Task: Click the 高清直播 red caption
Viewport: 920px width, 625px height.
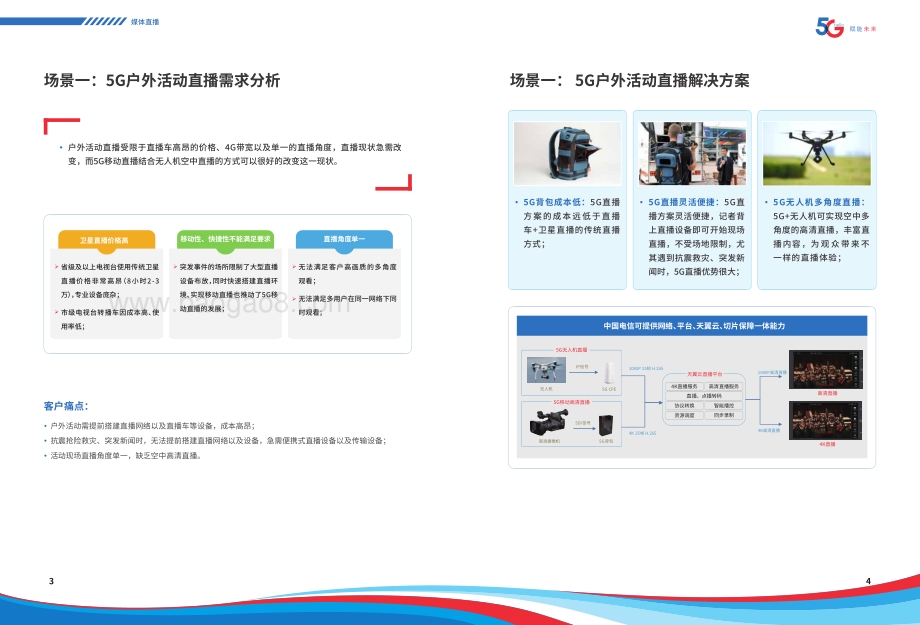Action: (x=827, y=393)
